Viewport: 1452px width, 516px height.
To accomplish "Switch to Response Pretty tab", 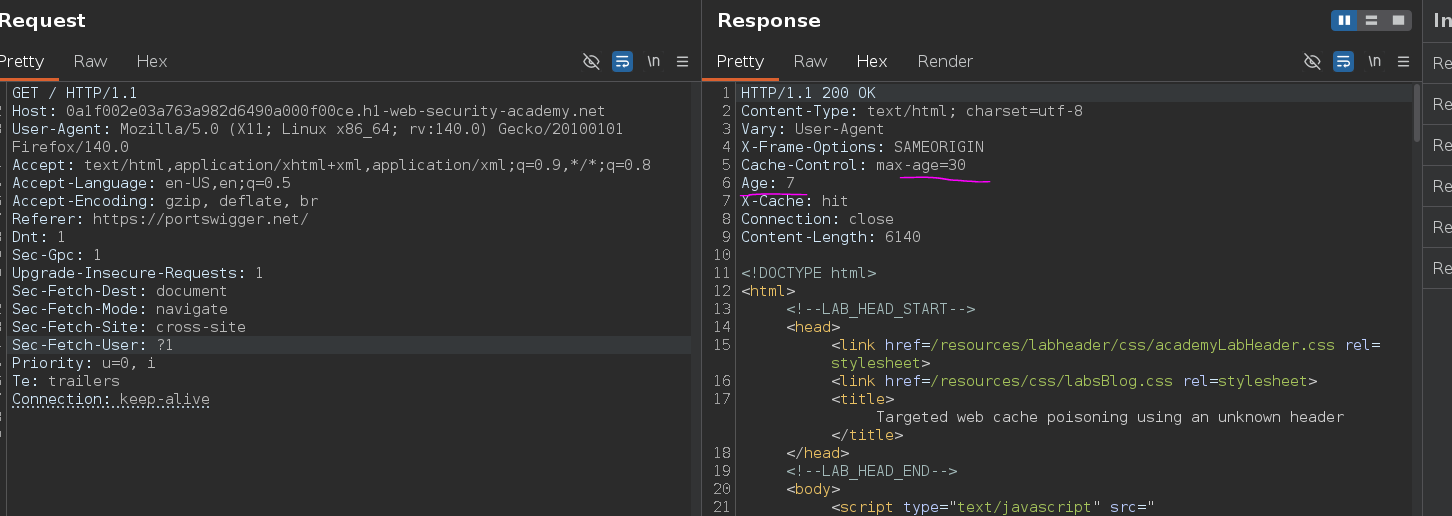I will pos(740,61).
